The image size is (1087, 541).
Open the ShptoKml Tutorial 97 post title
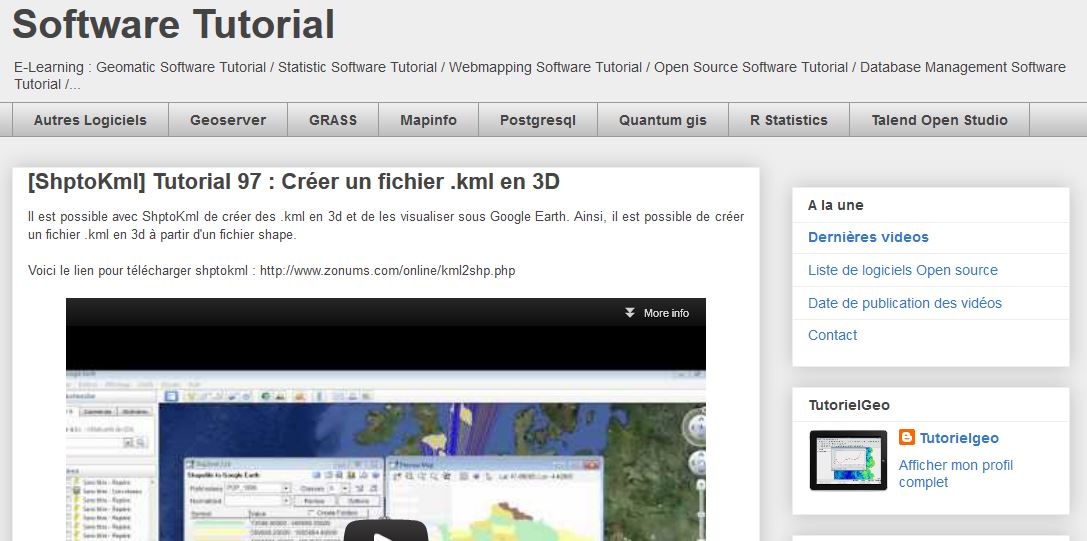[x=294, y=182]
